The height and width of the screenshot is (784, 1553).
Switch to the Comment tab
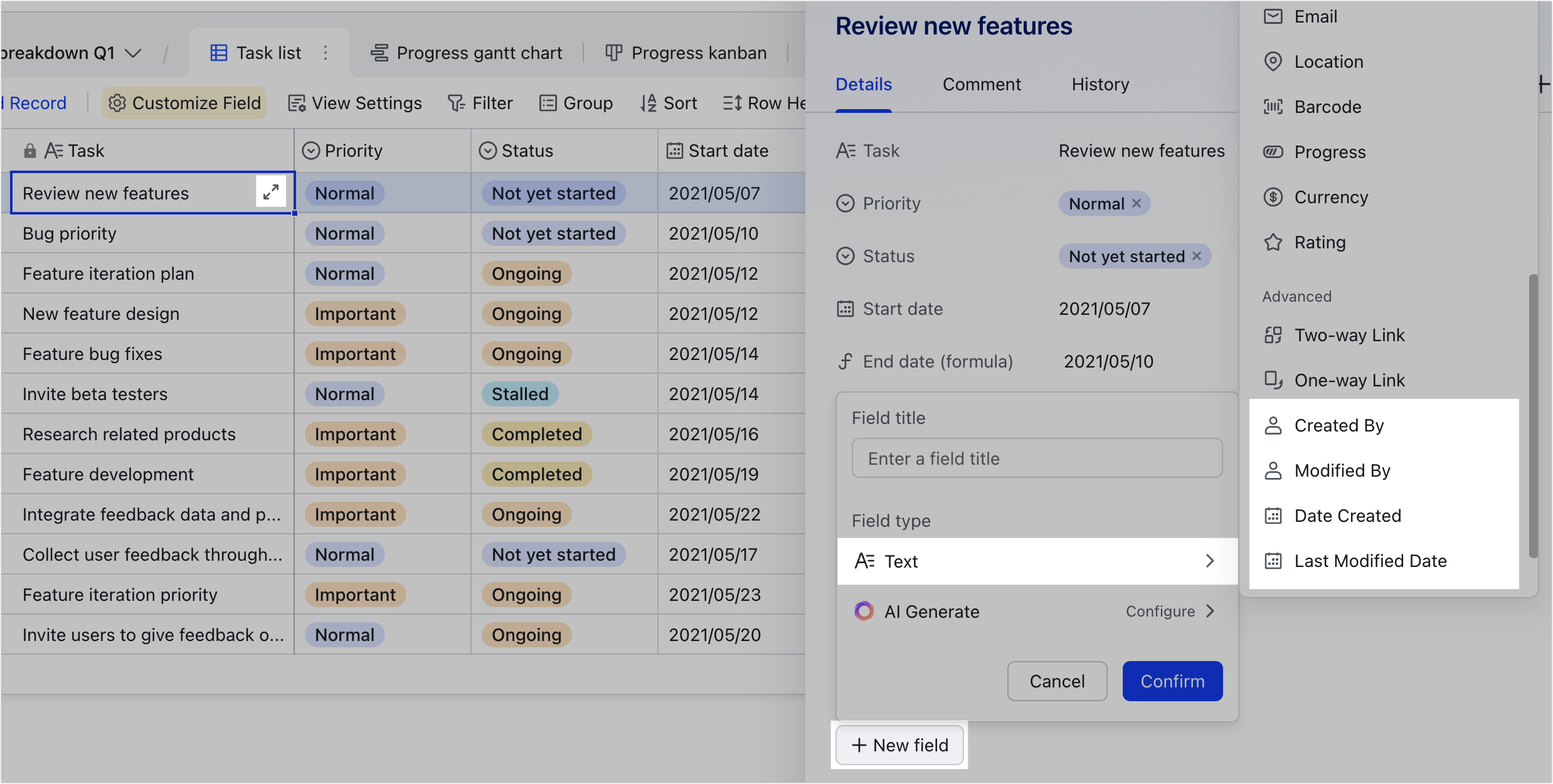981,84
